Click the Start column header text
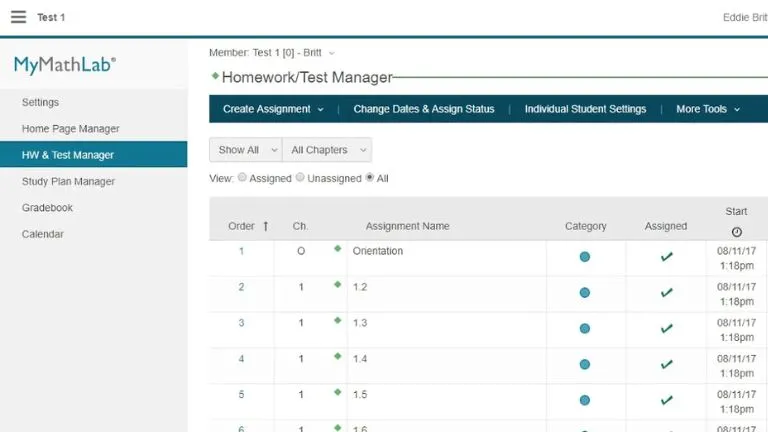The width and height of the screenshot is (768, 432). (736, 212)
